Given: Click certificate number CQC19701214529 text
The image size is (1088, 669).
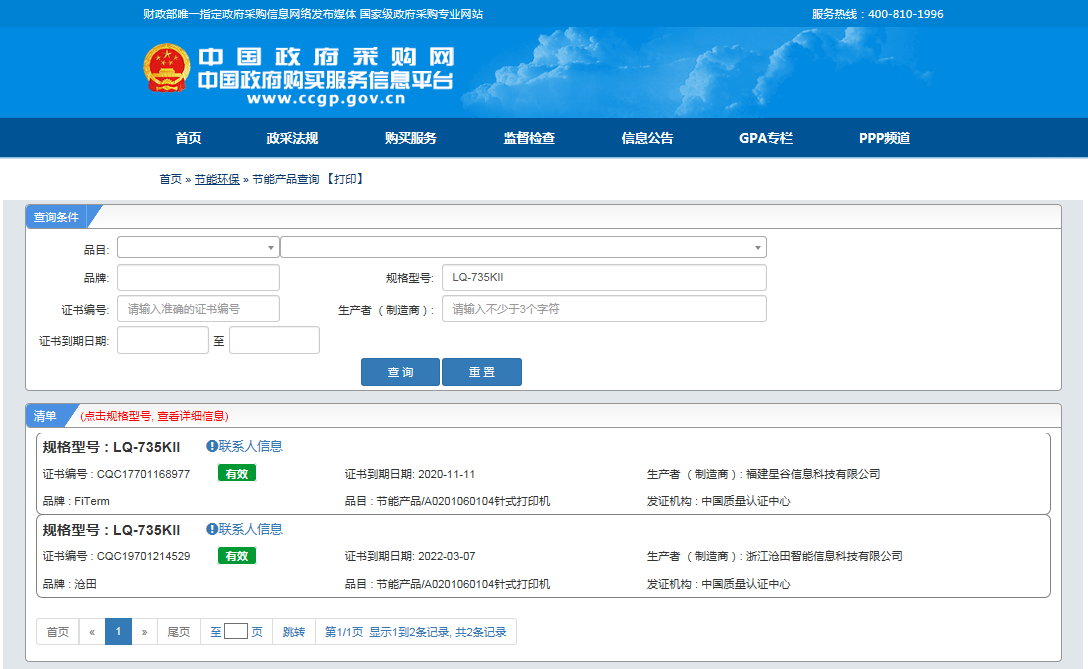Looking at the screenshot, I should coord(143,556).
